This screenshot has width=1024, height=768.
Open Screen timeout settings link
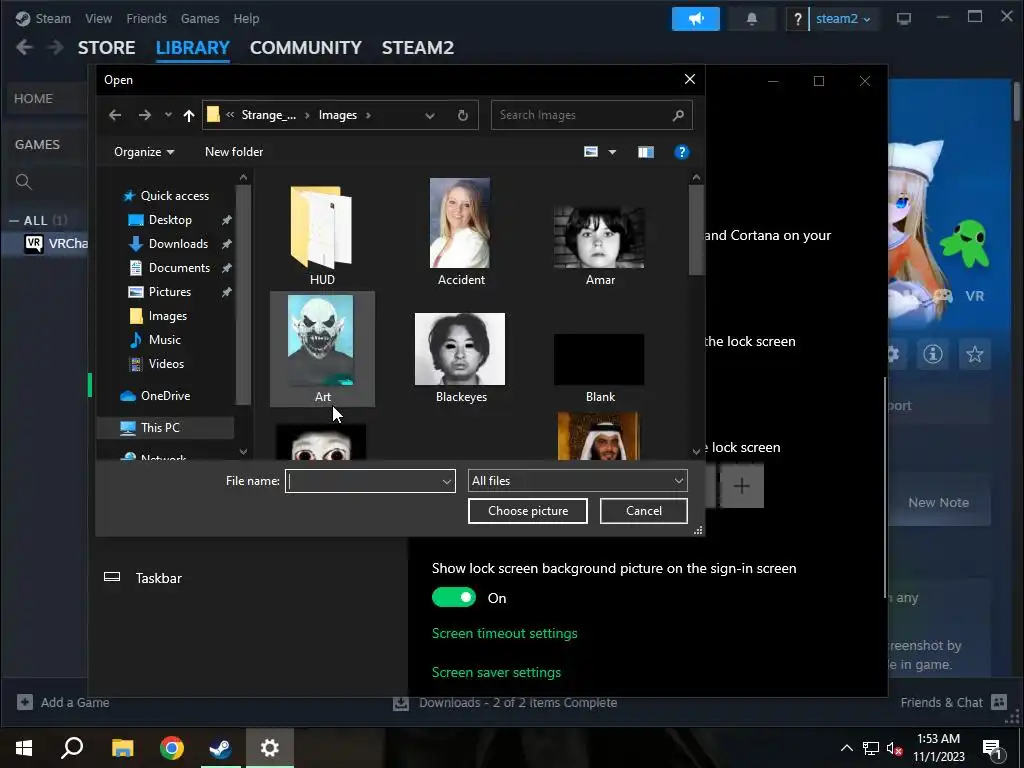coord(504,633)
